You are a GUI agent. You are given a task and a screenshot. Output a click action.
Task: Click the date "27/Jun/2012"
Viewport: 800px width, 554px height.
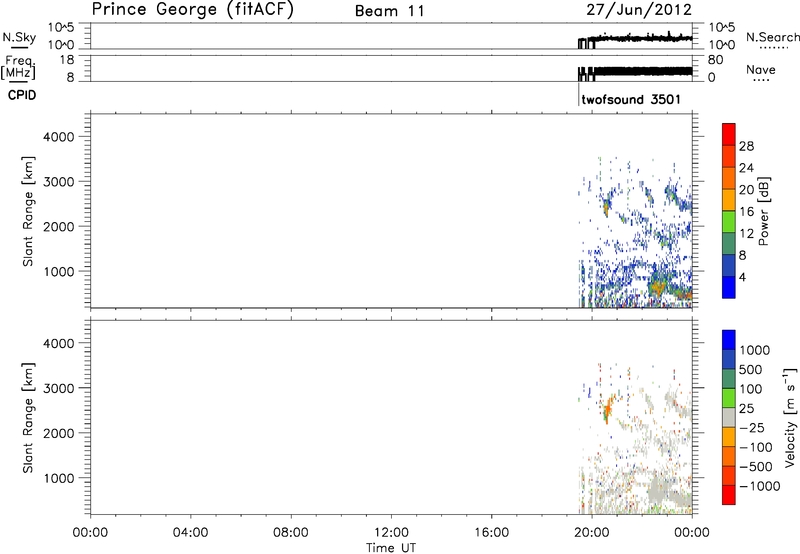(639, 10)
